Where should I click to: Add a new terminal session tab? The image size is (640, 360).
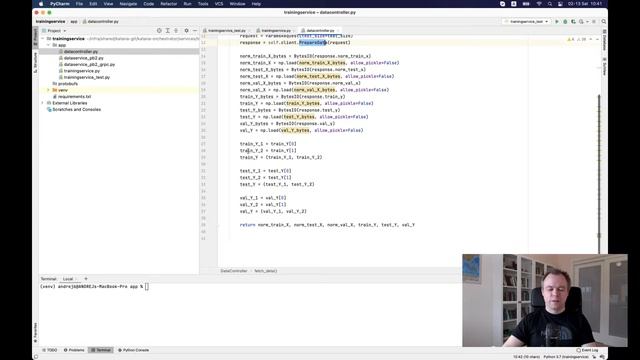pos(86,279)
